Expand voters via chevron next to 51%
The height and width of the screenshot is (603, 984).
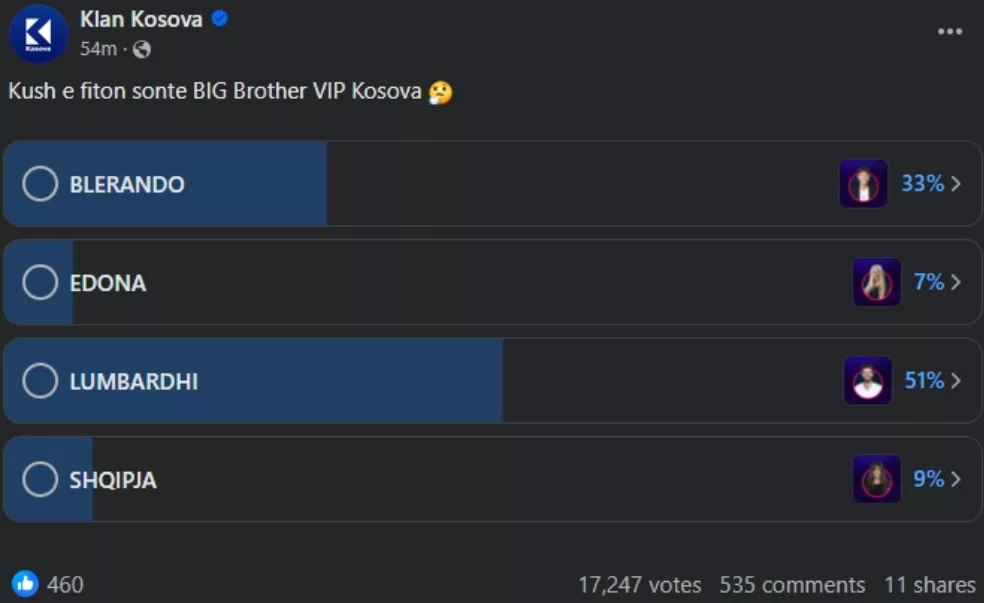[x=956, y=380]
